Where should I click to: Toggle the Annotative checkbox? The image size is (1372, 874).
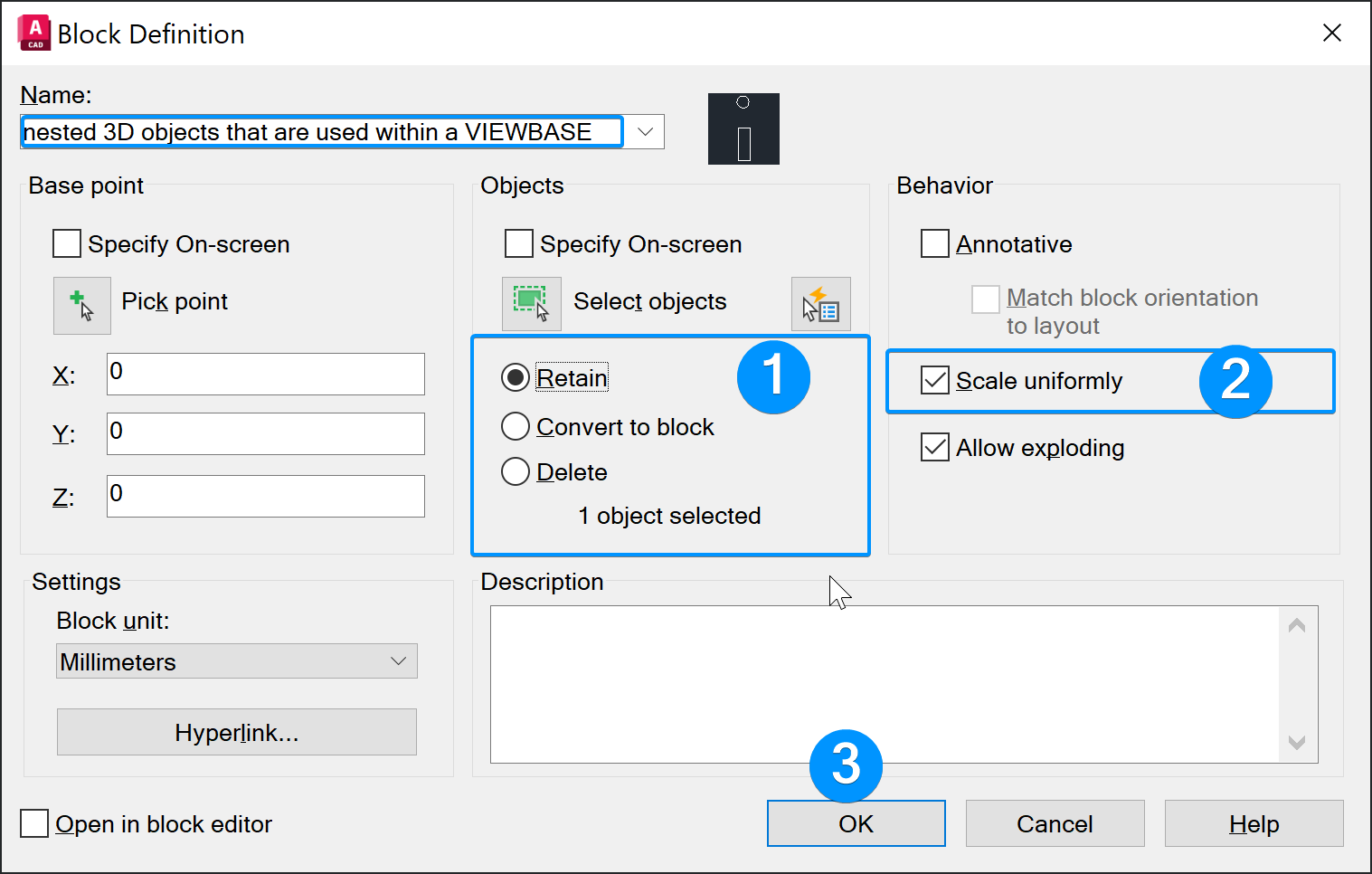coord(935,244)
